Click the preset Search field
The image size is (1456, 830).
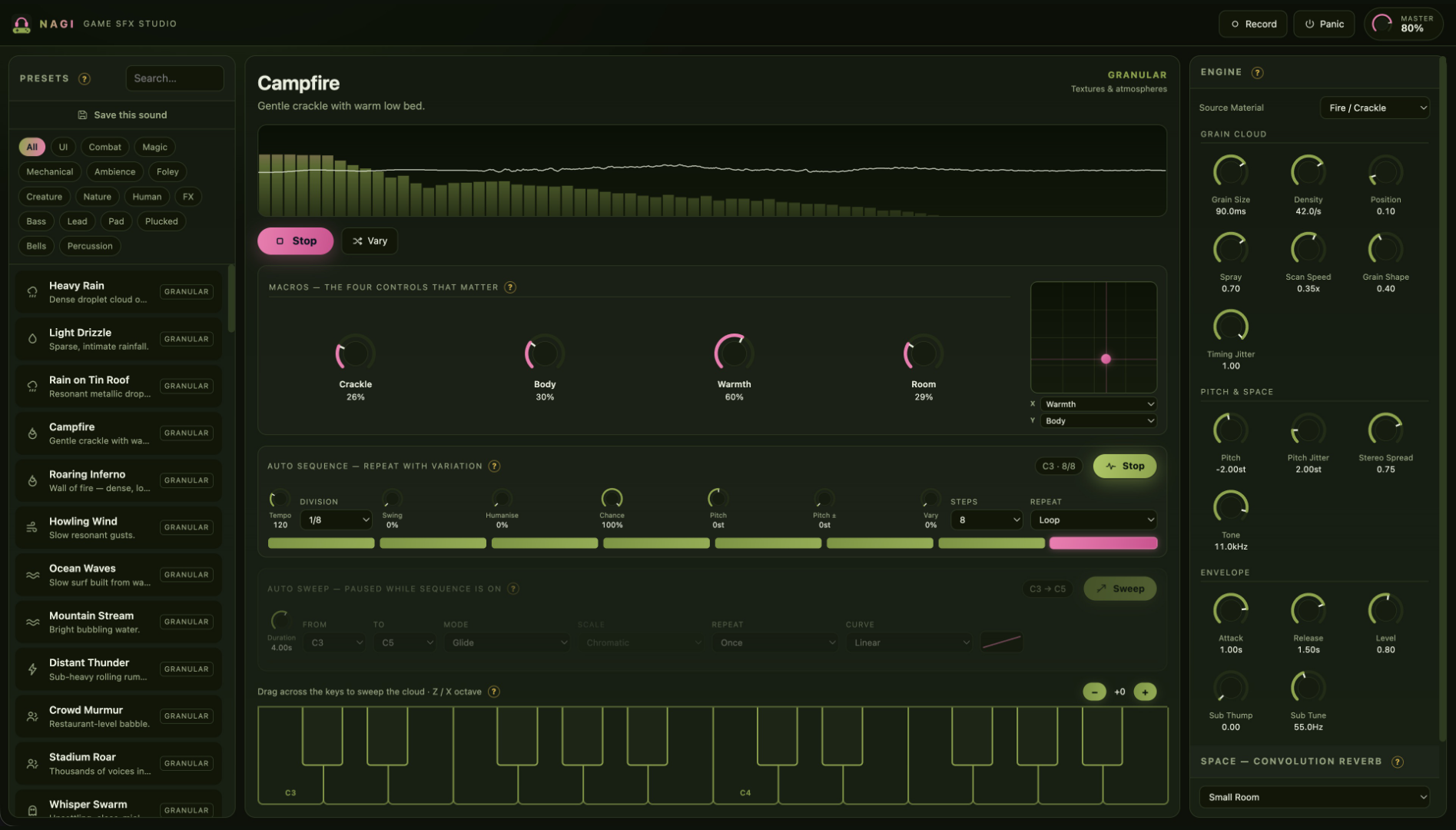coord(175,78)
